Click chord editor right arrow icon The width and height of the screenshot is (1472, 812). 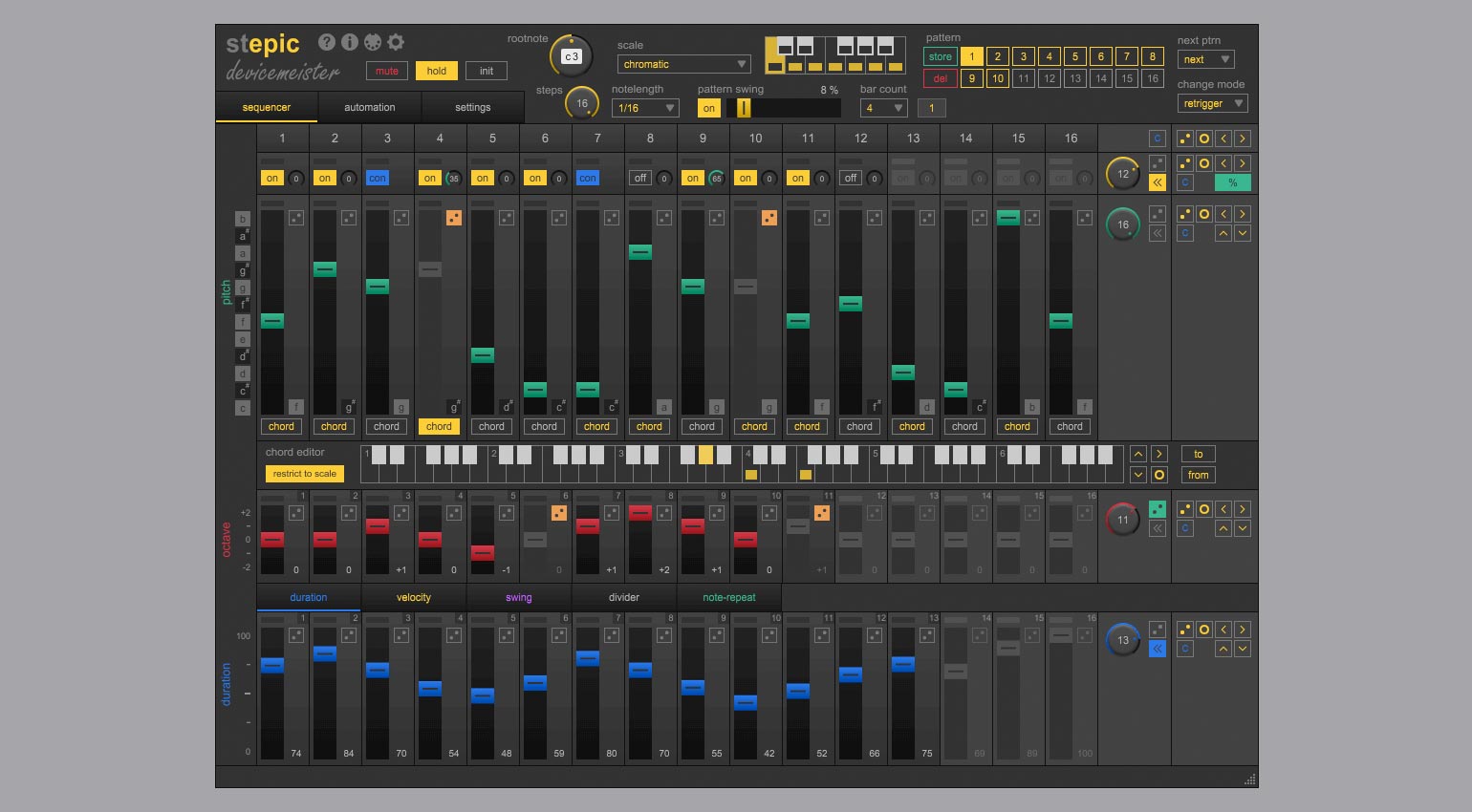(x=1158, y=454)
